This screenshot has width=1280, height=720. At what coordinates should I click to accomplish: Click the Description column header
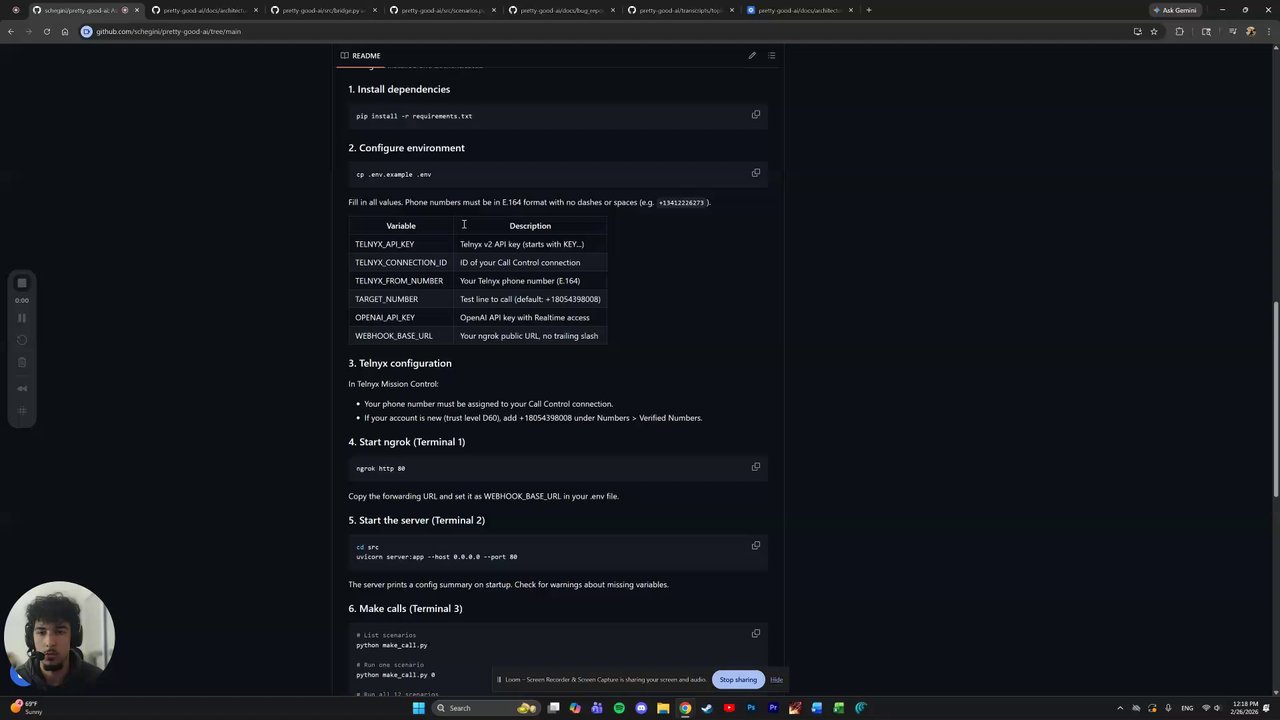pos(530,226)
